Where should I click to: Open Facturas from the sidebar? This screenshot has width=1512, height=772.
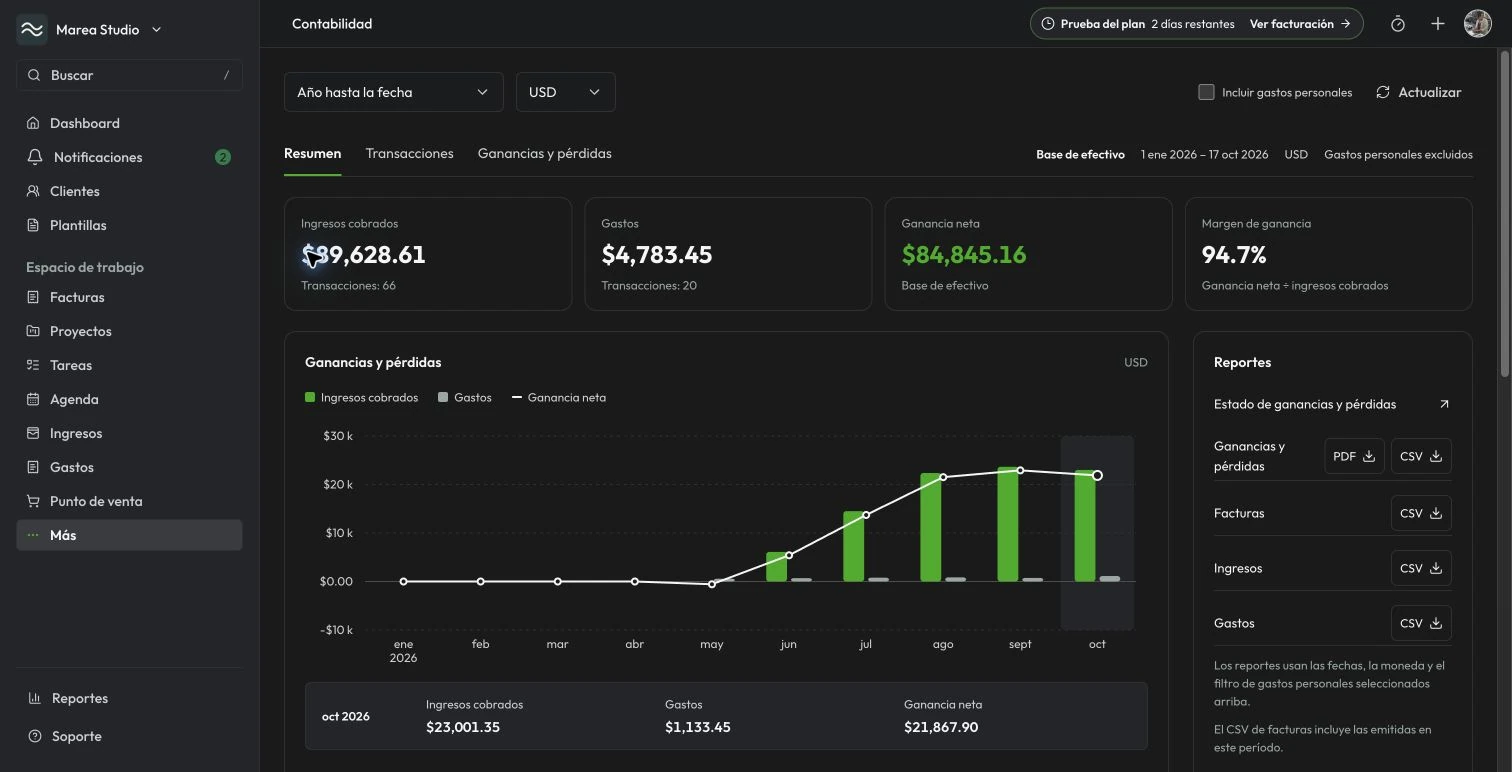pyautogui.click(x=129, y=297)
